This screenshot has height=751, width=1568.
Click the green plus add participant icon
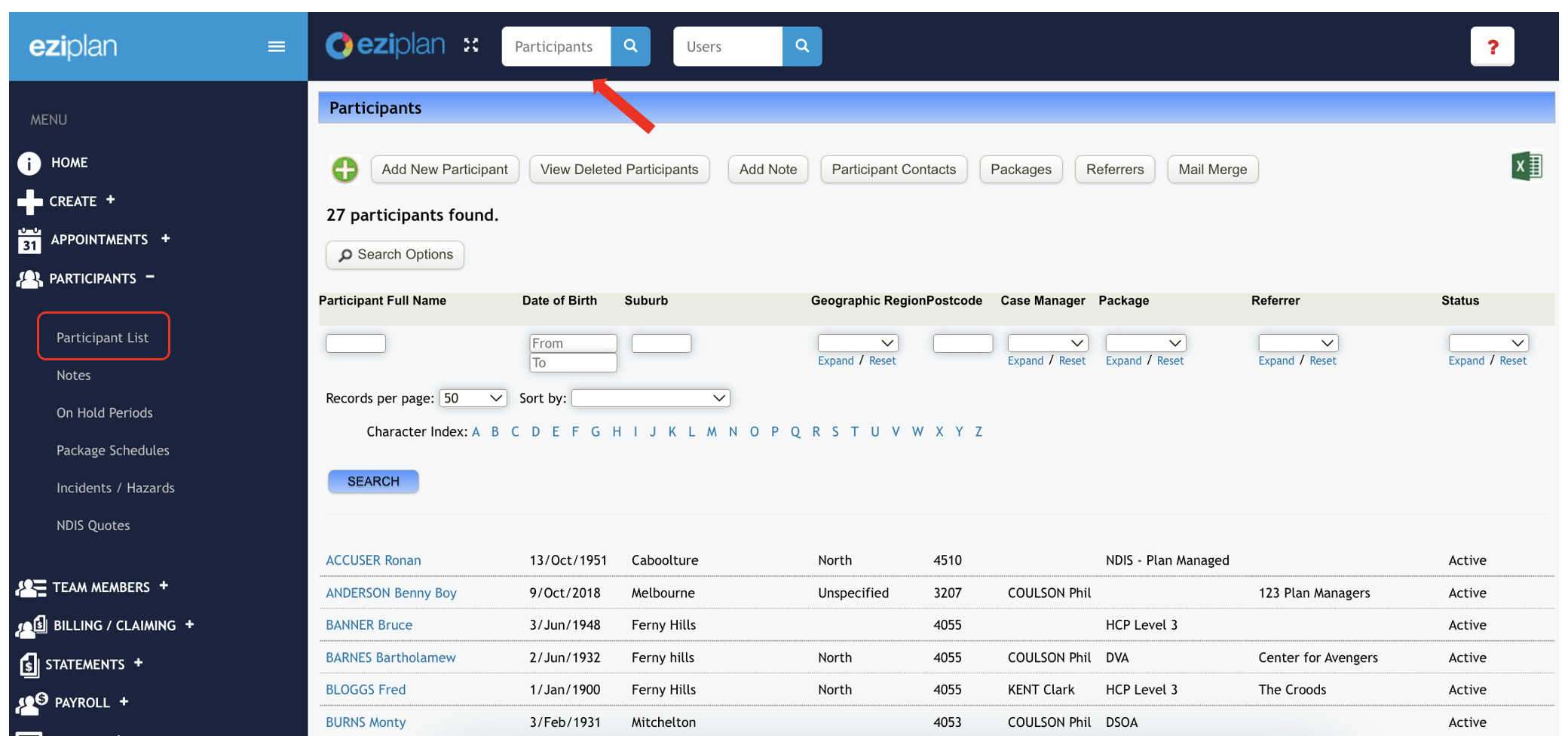345,170
